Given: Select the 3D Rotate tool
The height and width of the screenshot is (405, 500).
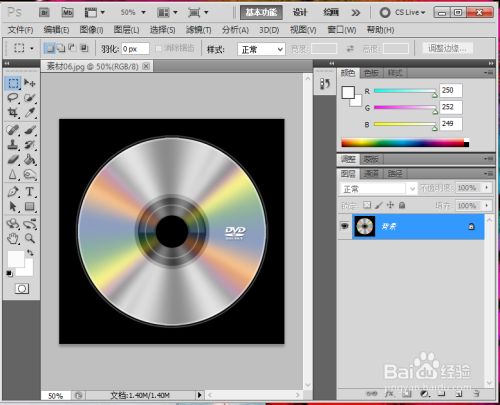Looking at the screenshot, I should 13,224.
